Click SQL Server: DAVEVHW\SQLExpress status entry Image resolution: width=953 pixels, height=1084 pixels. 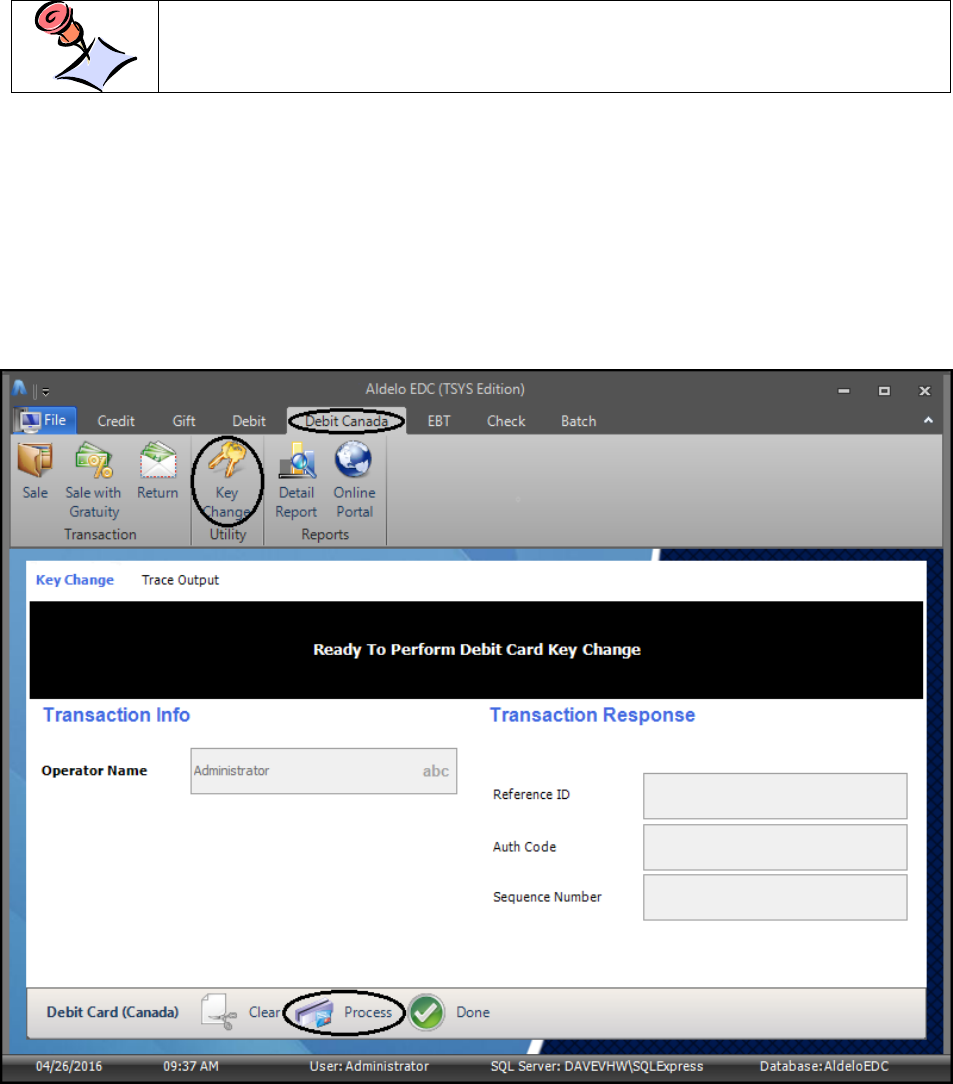[x=596, y=1066]
